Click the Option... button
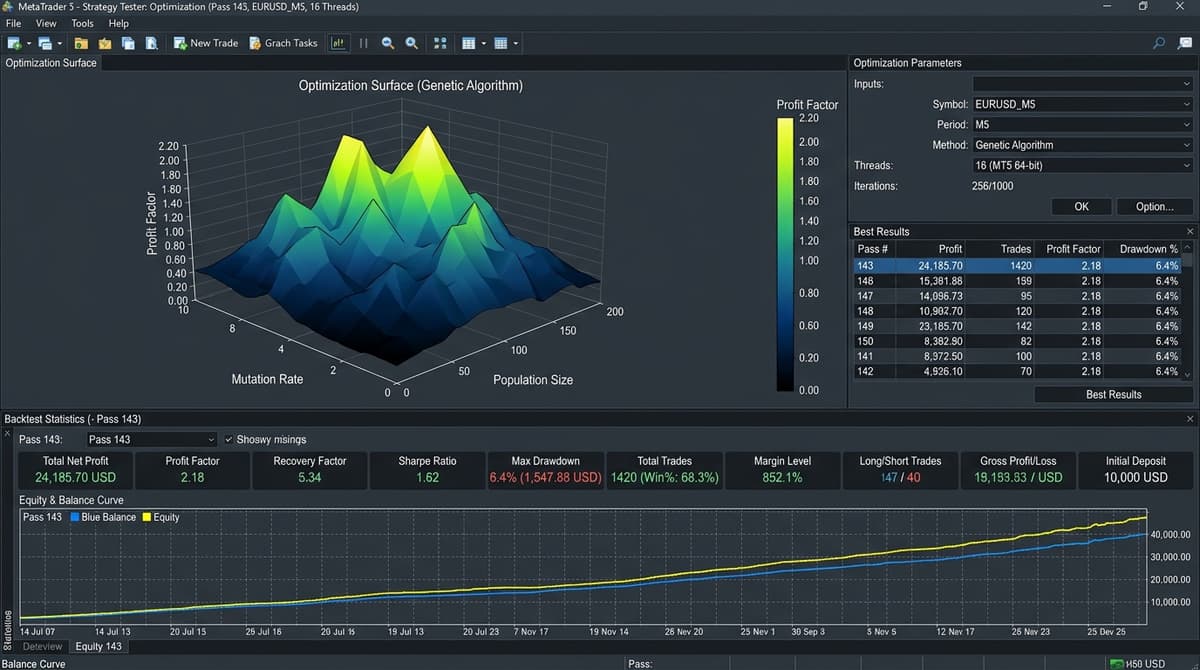1200x670 pixels. pos(1155,207)
